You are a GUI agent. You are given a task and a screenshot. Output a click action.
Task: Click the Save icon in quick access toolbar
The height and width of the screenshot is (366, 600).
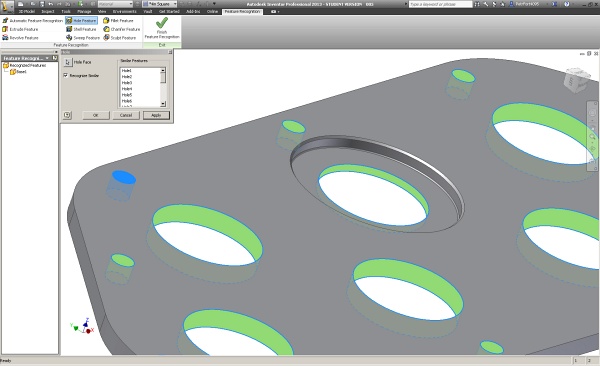(x=42, y=4)
